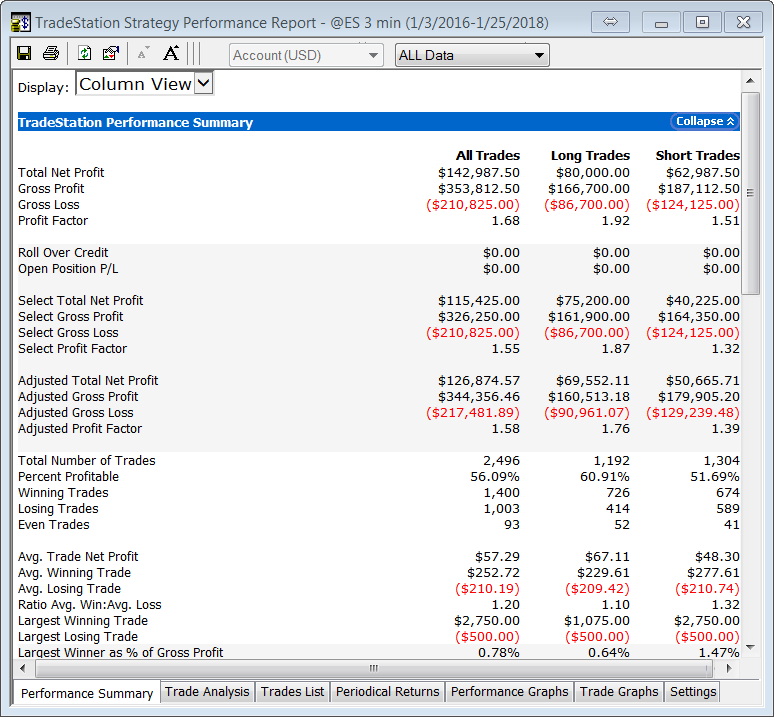This screenshot has width=774, height=717.
Task: Click the double-arrow button in title bar
Action: tap(609, 21)
